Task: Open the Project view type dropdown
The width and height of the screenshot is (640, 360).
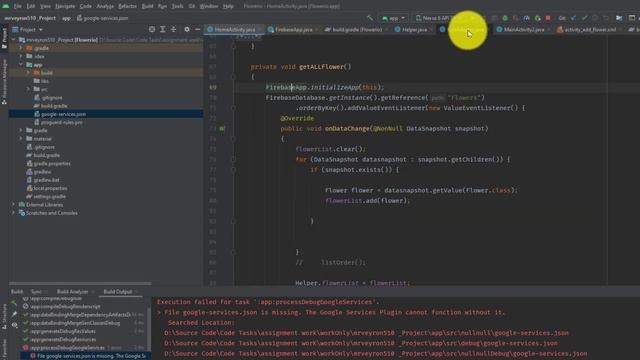Action: click(28, 29)
